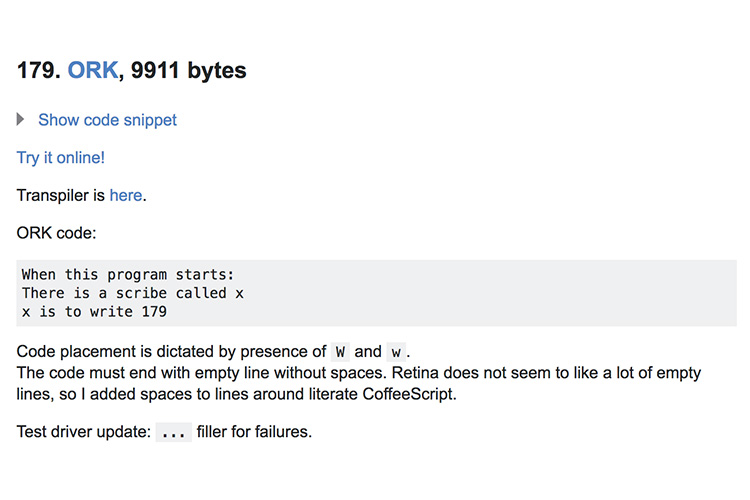This screenshot has height=500, width=750.
Task: Click the "Show code snippet" link
Action: pyautogui.click(x=107, y=120)
